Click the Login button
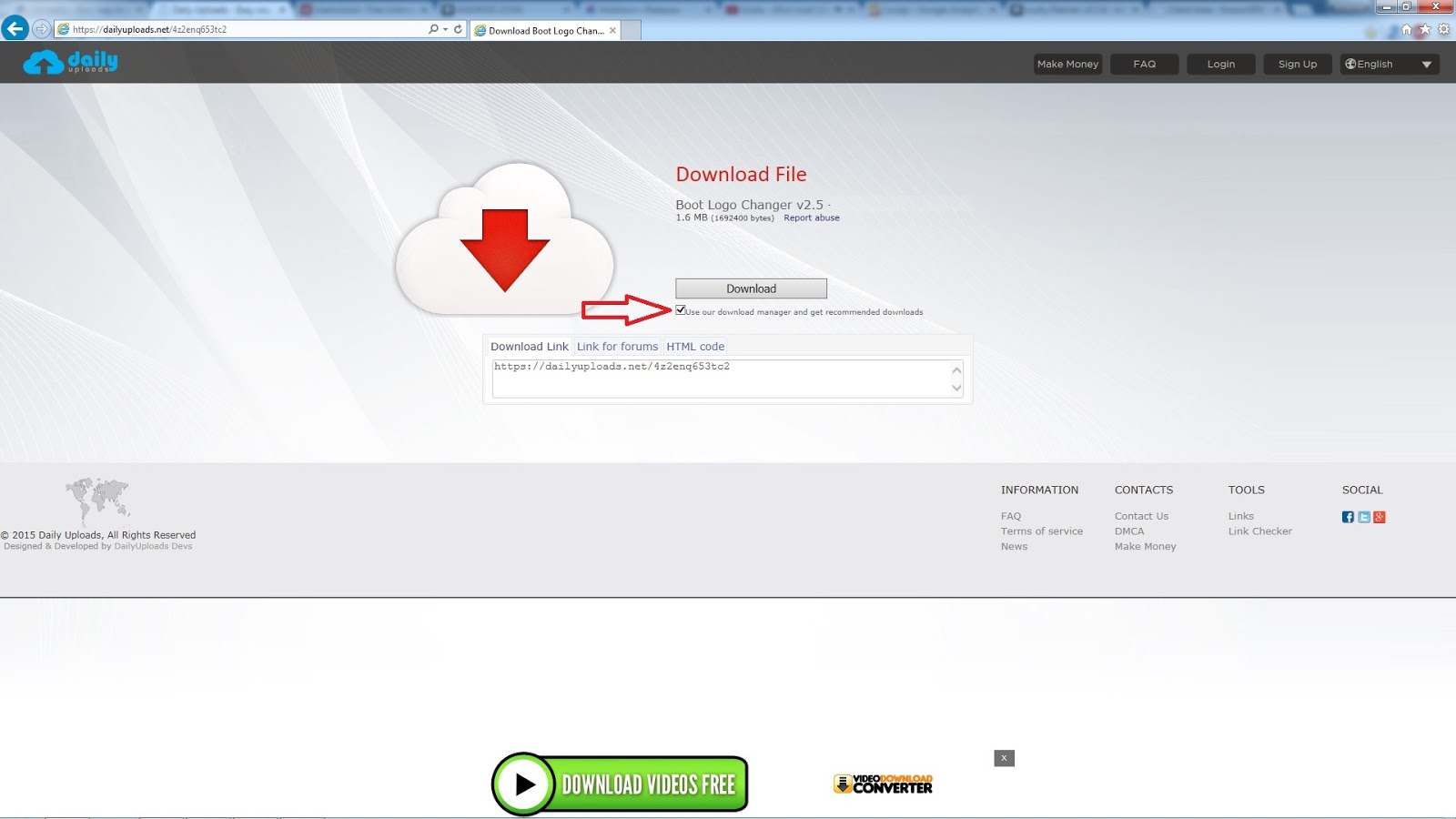Screen dimensions: 1456x819 [1220, 64]
